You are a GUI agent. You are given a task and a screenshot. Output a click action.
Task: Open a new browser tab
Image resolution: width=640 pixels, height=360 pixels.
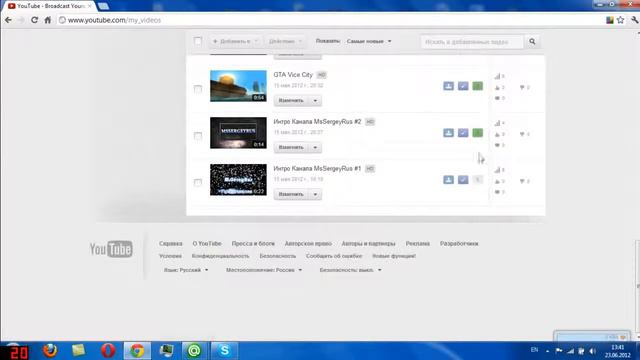pyautogui.click(x=103, y=6)
